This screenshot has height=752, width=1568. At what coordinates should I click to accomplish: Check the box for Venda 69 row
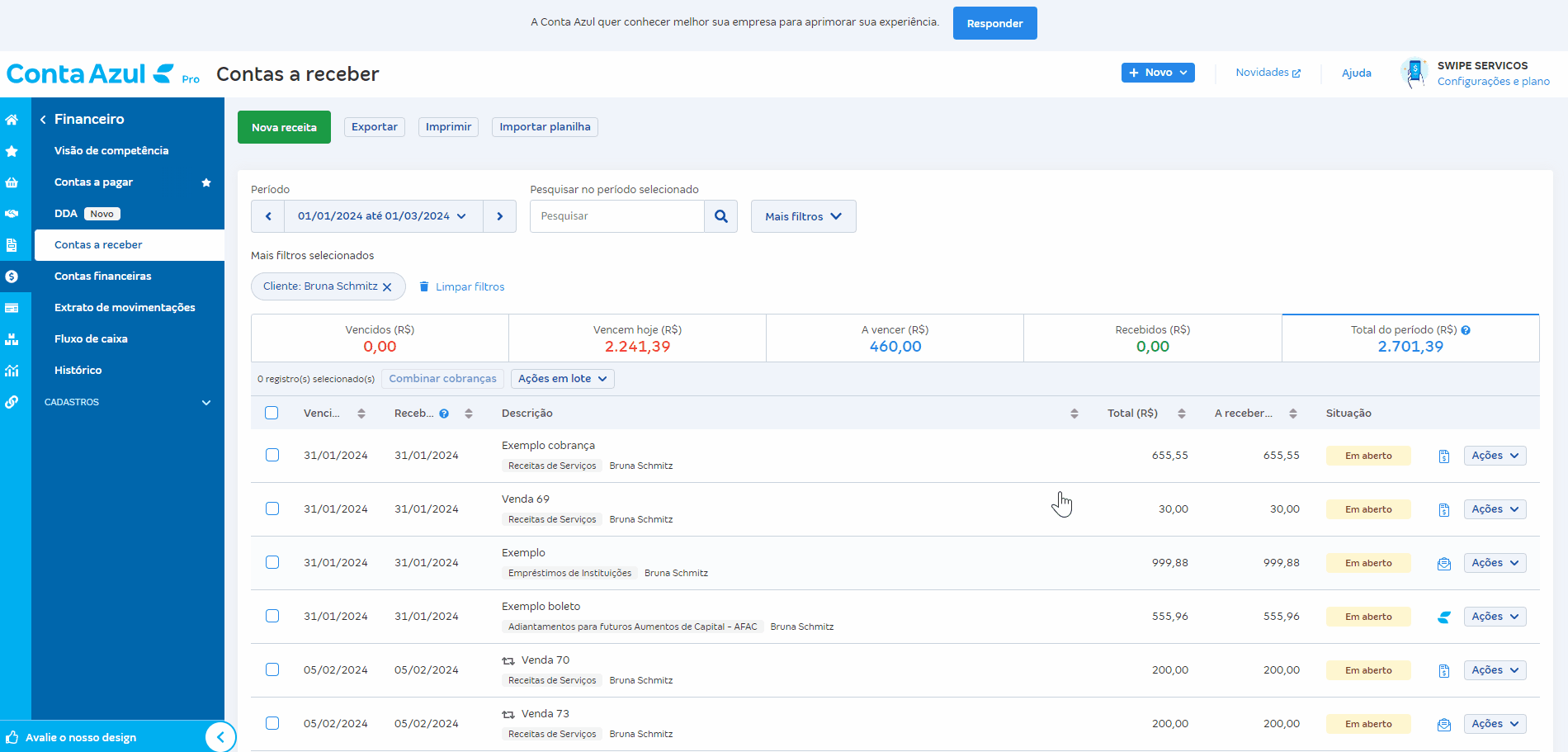(272, 508)
